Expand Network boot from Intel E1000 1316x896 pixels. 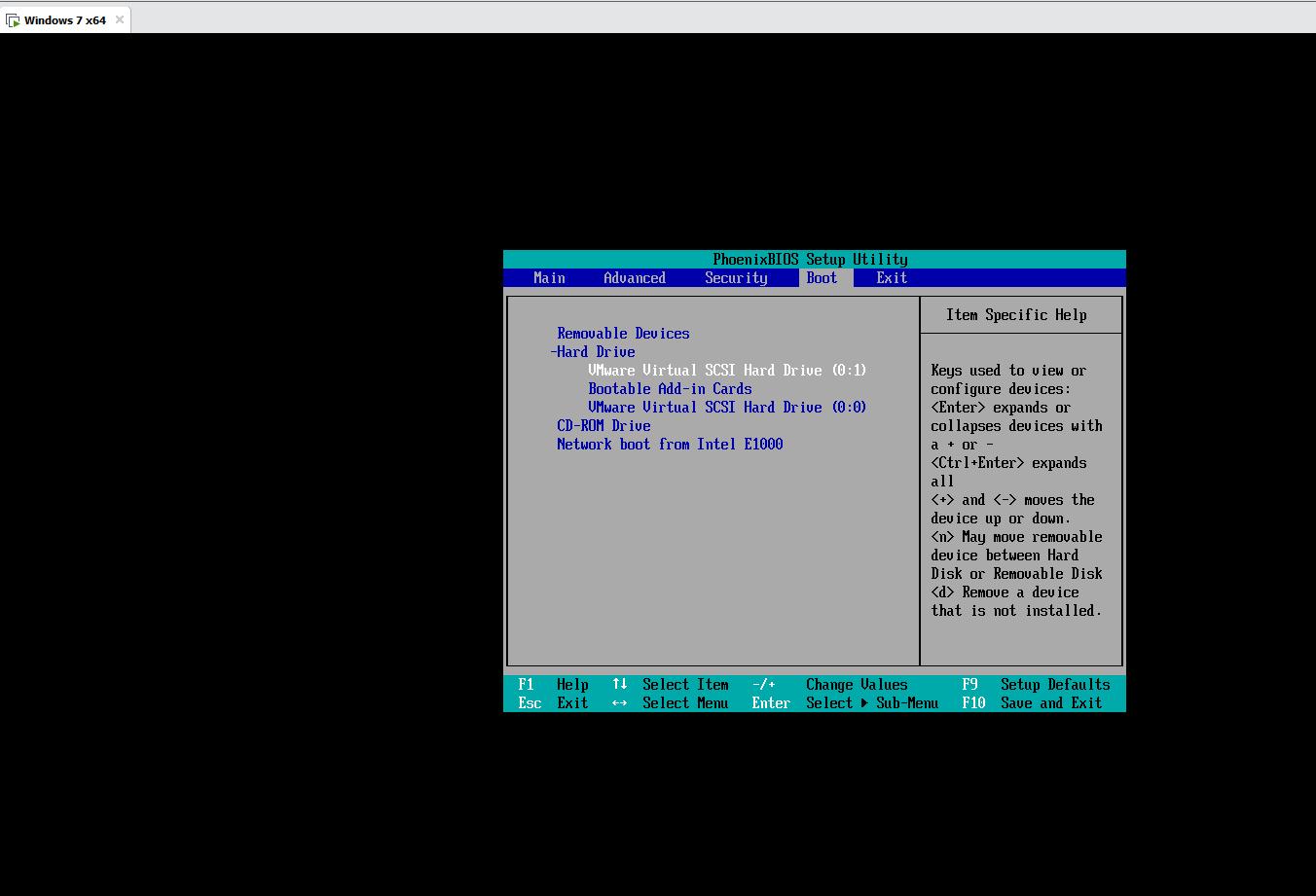[x=670, y=445]
